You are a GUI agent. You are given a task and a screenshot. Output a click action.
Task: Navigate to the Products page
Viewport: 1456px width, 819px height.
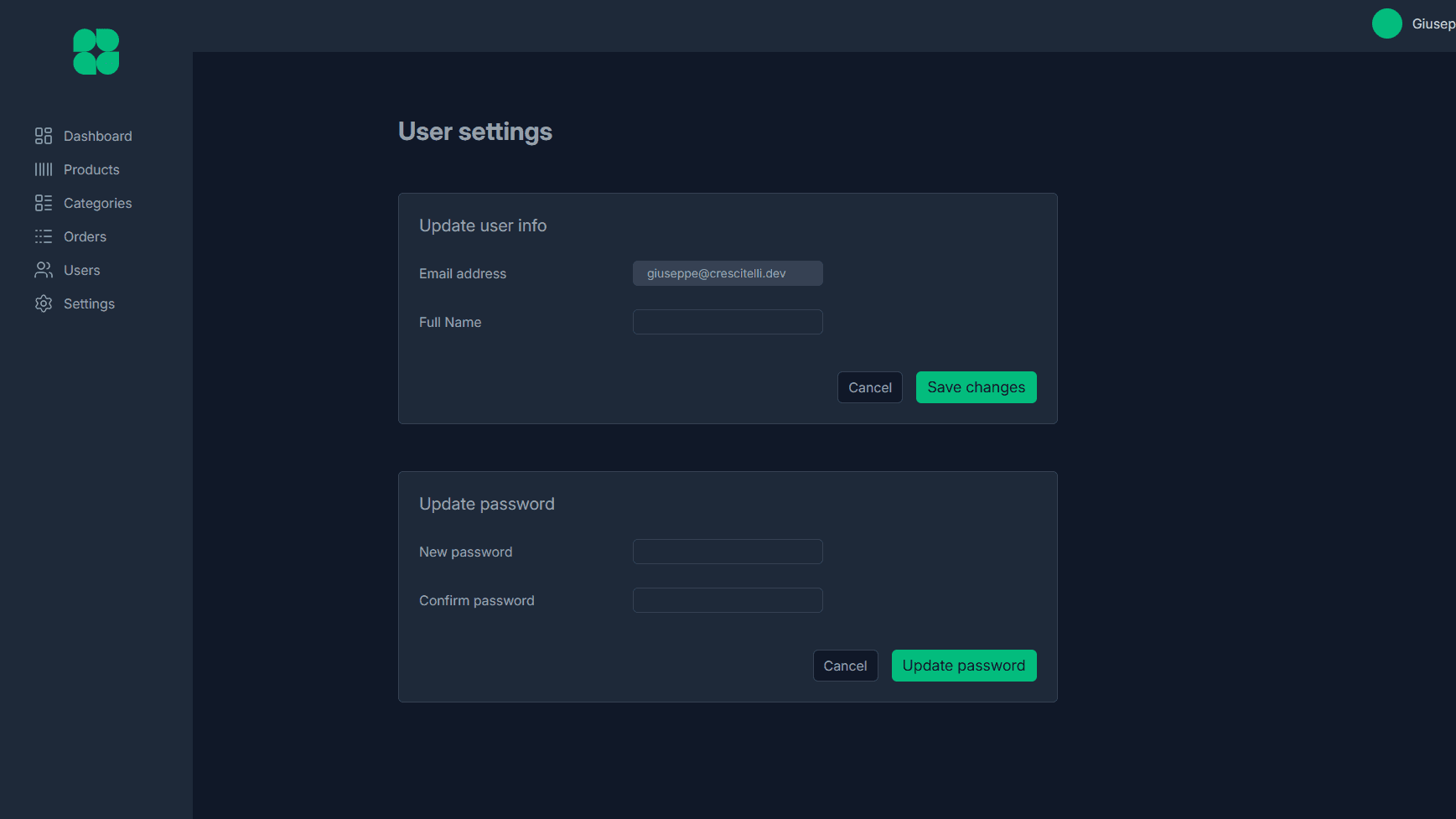[91, 168]
